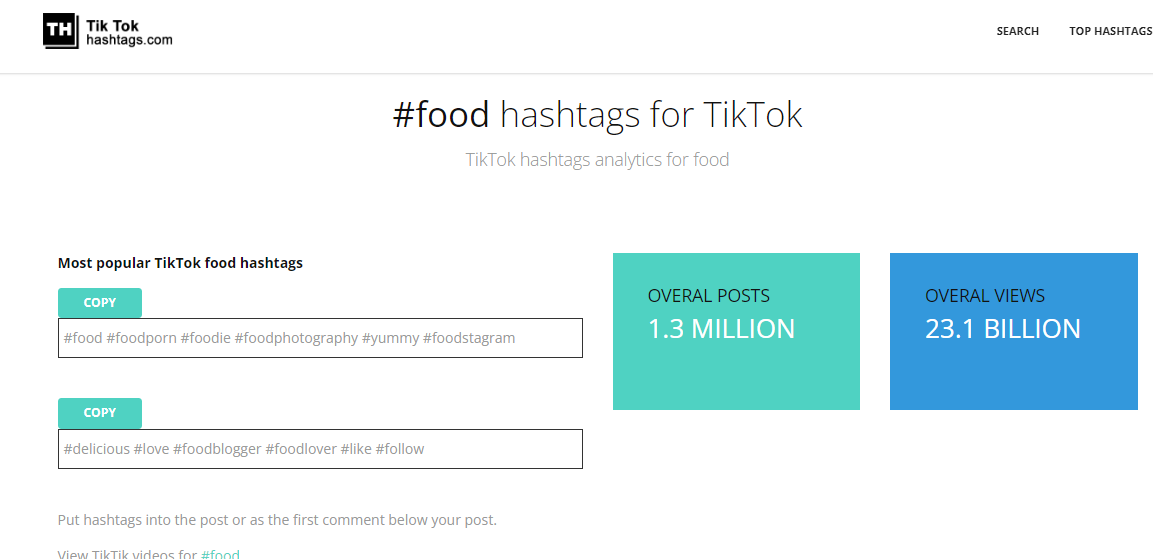Image resolution: width=1153 pixels, height=559 pixels.
Task: Go to the TOP HASHTAGS page
Action: point(1110,31)
